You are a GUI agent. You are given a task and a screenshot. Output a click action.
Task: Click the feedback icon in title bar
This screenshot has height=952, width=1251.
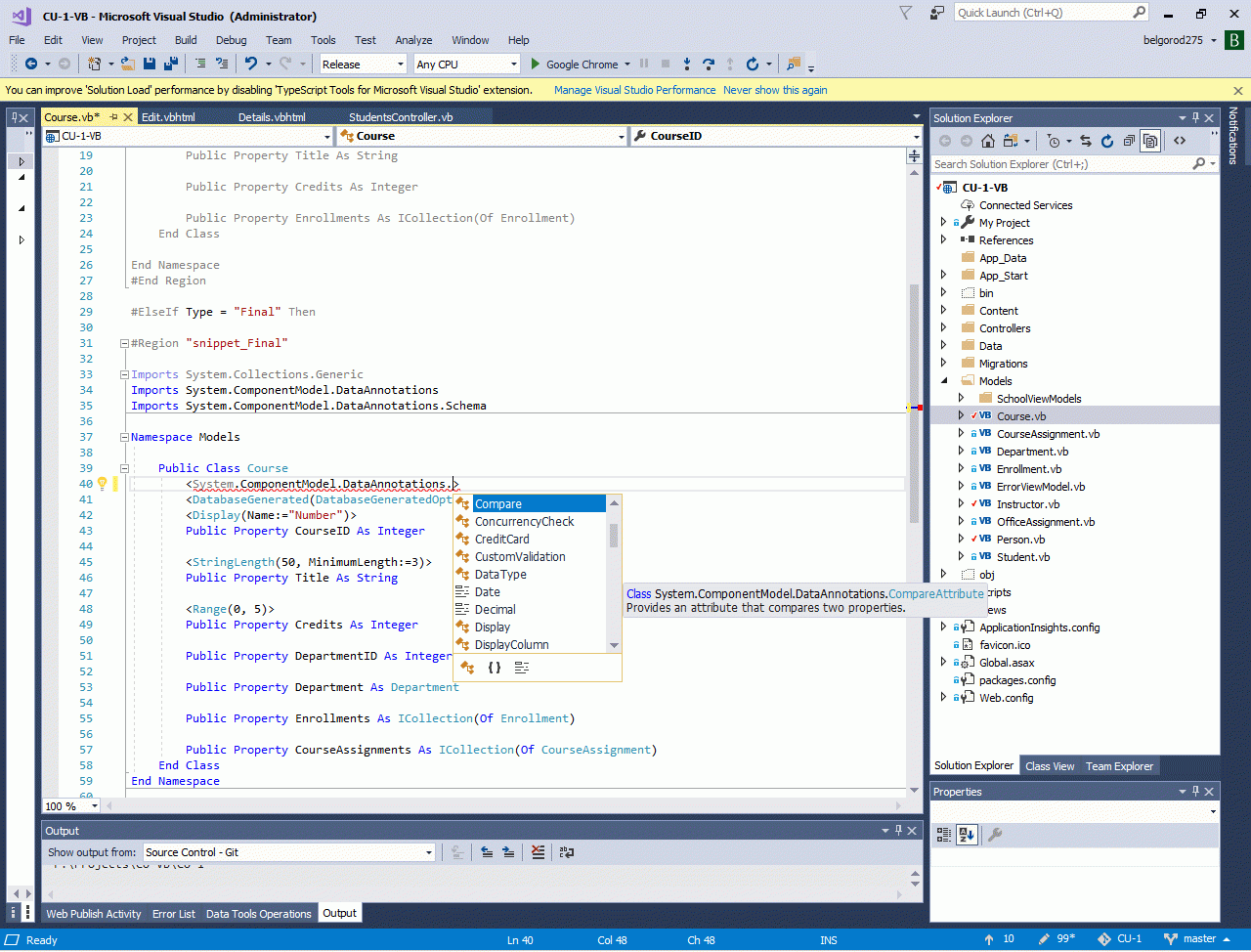937,13
